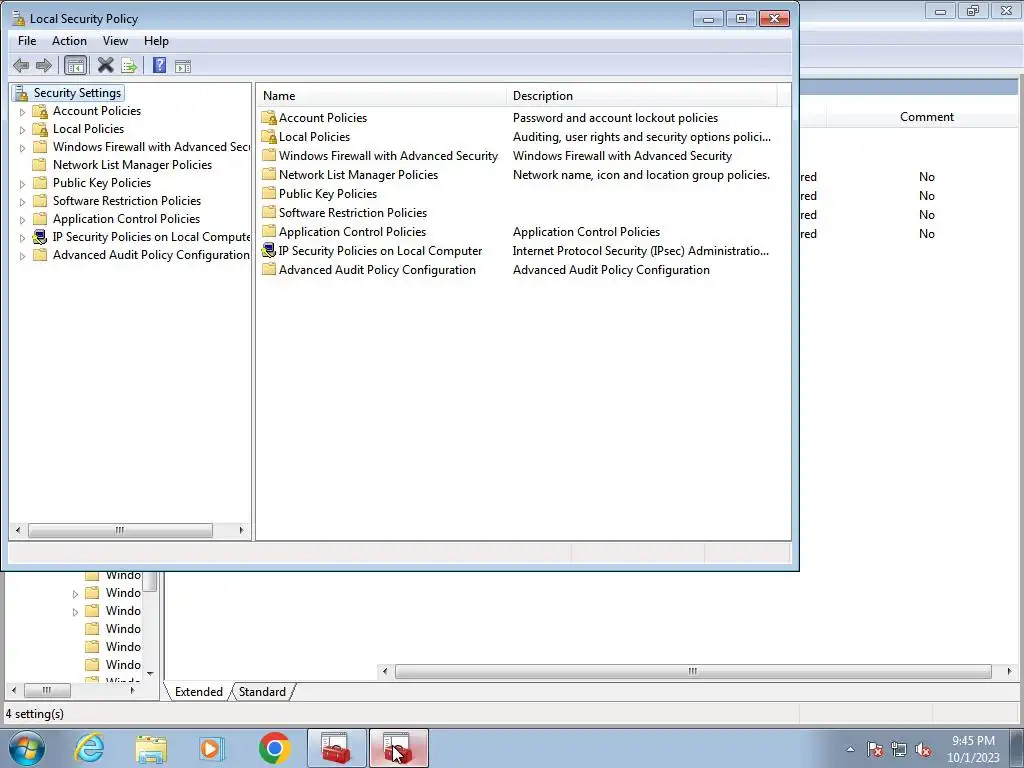This screenshot has width=1024, height=768.
Task: Click Local Policies folder icon in list pane
Action: [x=268, y=136]
